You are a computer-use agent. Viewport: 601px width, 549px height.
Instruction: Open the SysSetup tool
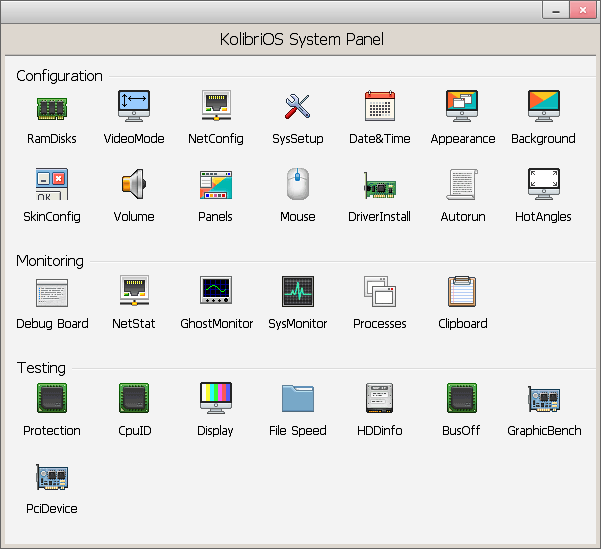tap(298, 106)
